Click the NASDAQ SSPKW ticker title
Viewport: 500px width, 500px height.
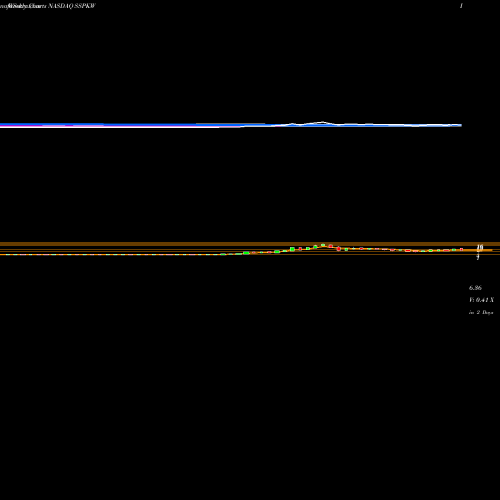[x=72, y=6]
